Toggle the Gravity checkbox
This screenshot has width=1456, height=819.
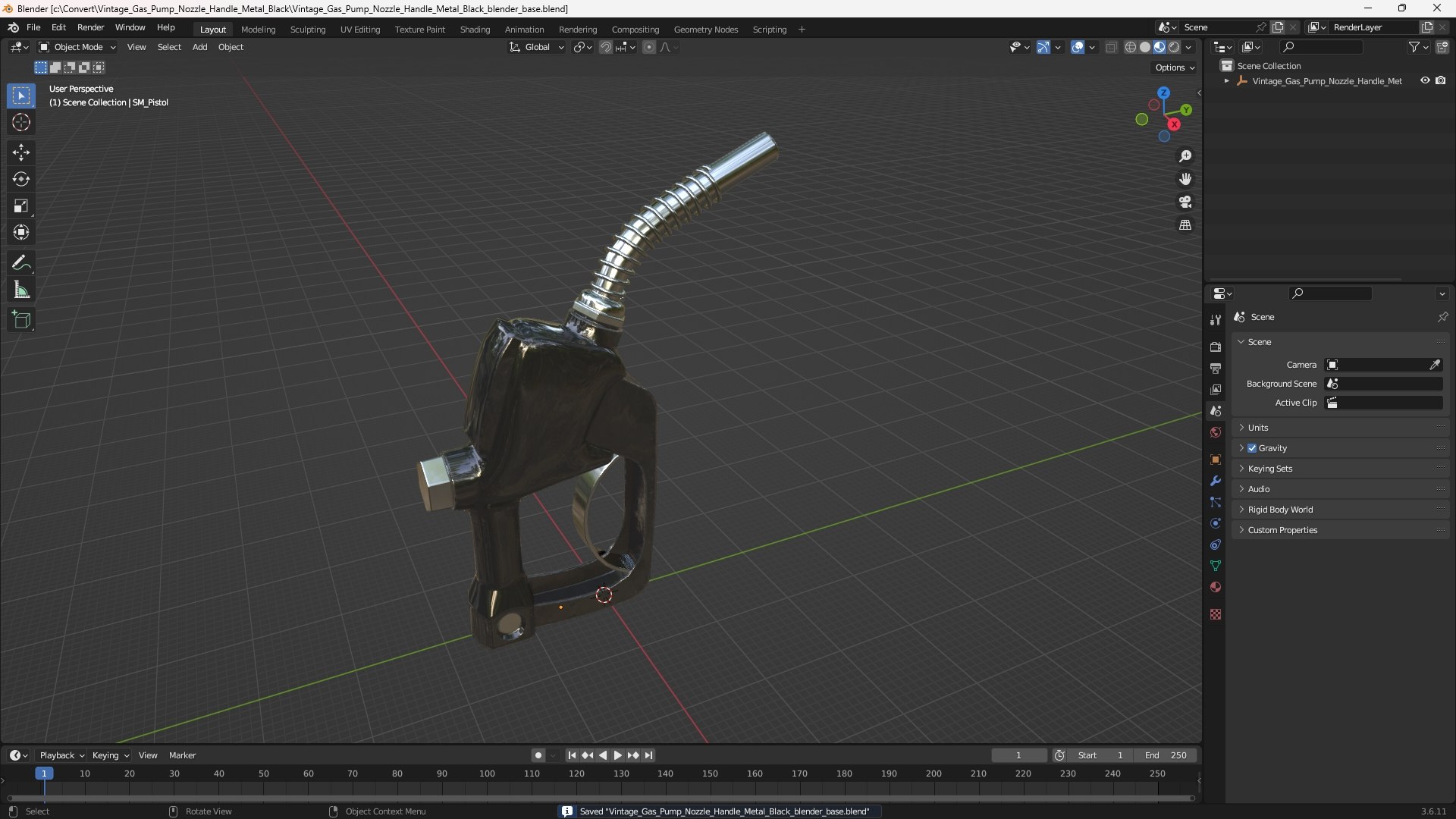point(1252,448)
